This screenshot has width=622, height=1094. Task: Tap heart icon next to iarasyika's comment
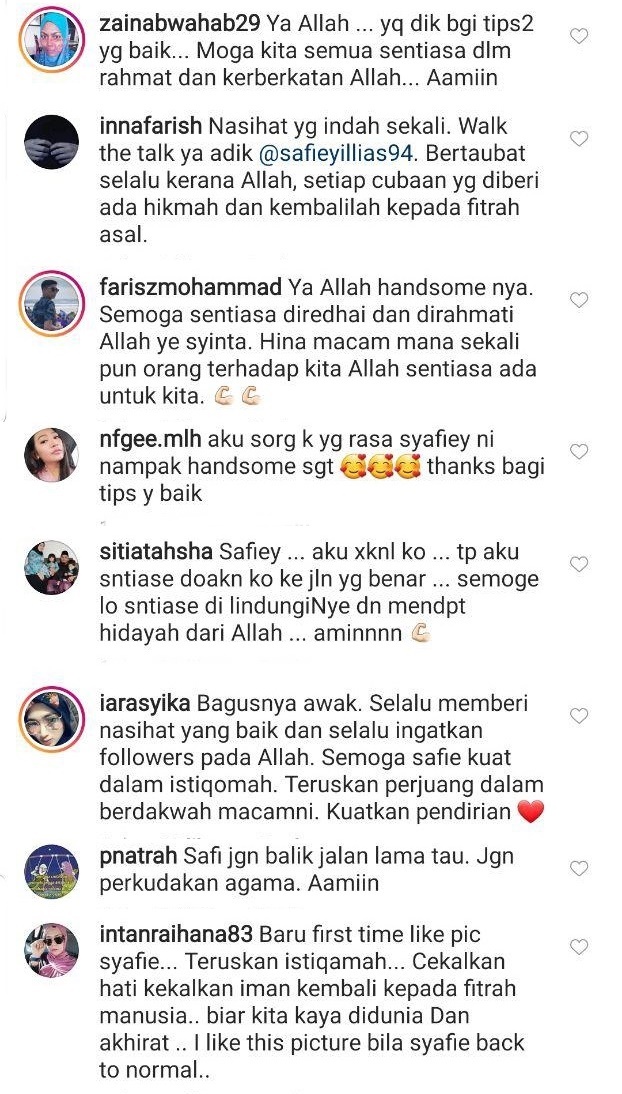579,715
